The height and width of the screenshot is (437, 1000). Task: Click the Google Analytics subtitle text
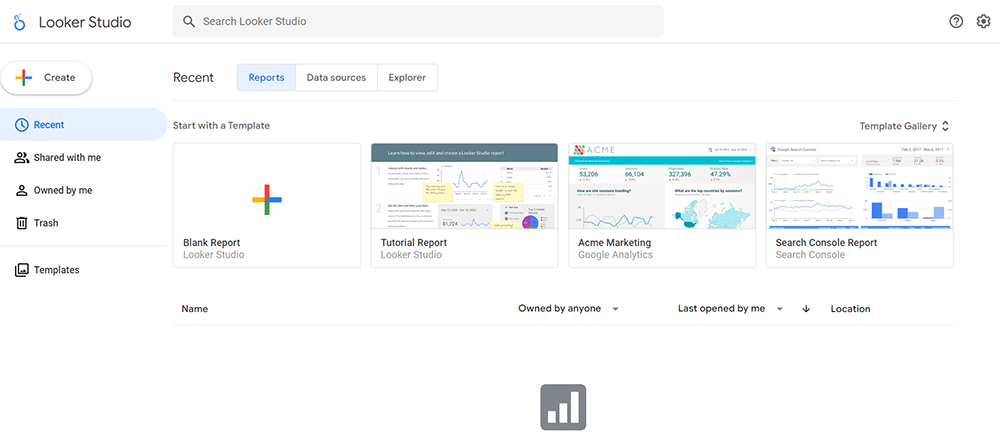[x=615, y=255]
